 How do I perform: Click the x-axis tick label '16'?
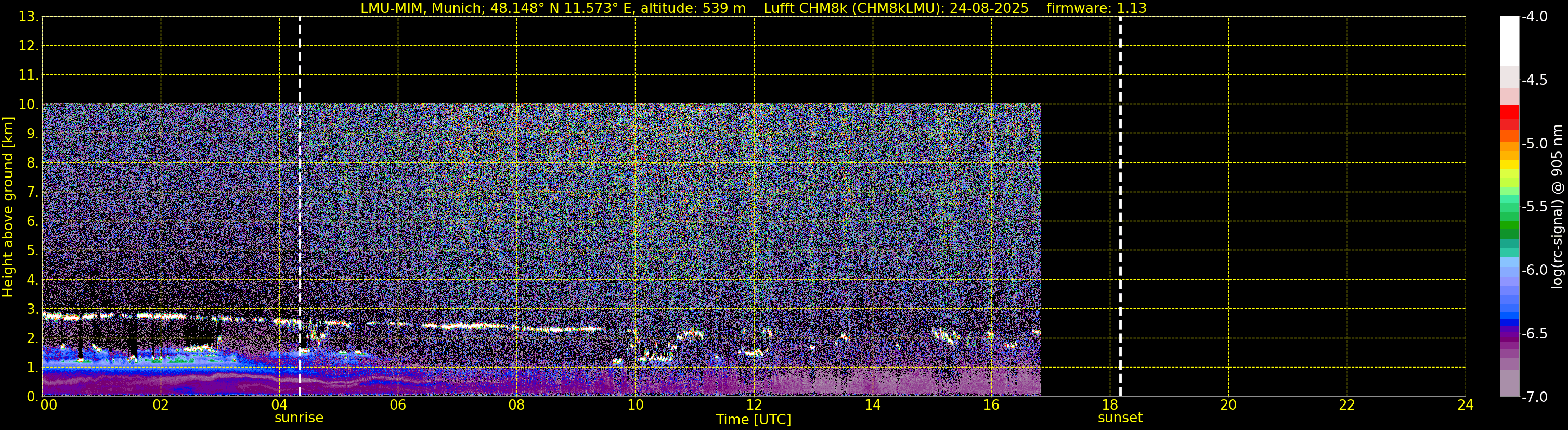pos(992,405)
